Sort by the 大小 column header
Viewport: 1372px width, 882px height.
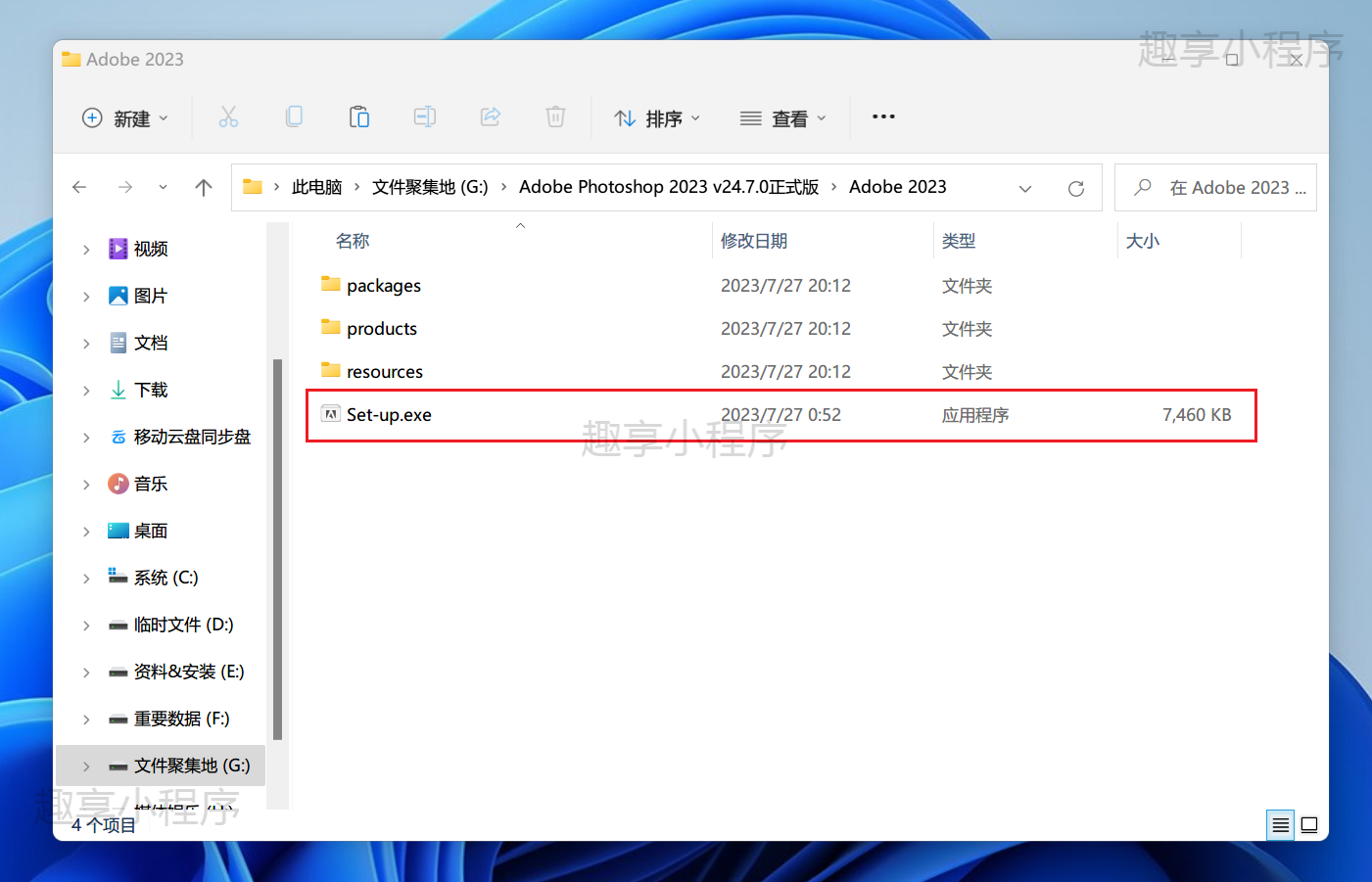coord(1143,241)
